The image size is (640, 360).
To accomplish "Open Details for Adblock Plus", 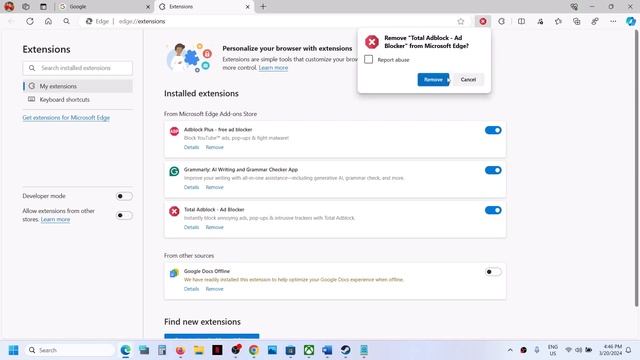I will tap(191, 147).
